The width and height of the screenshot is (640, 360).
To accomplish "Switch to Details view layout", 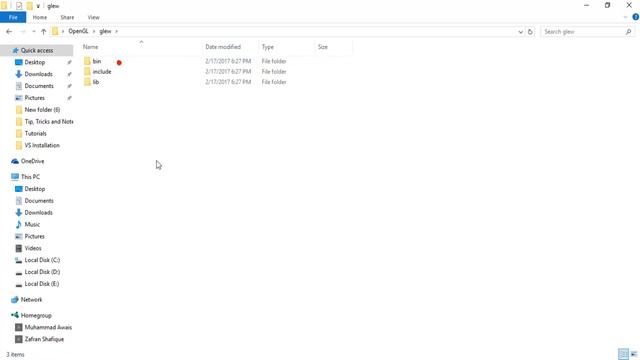I will [x=623, y=354].
